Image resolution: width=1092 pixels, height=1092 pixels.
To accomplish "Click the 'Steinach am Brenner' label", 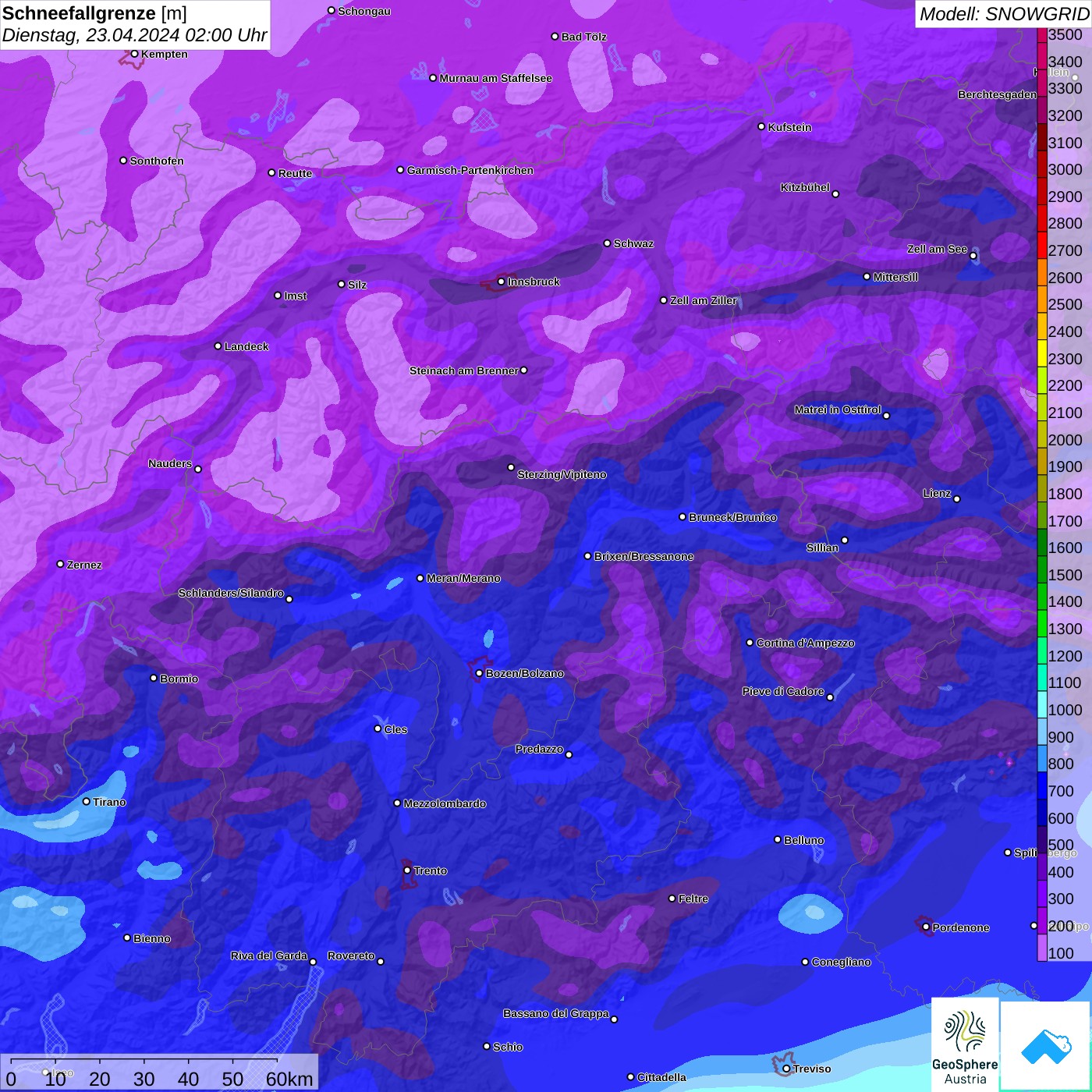I will coord(464,370).
